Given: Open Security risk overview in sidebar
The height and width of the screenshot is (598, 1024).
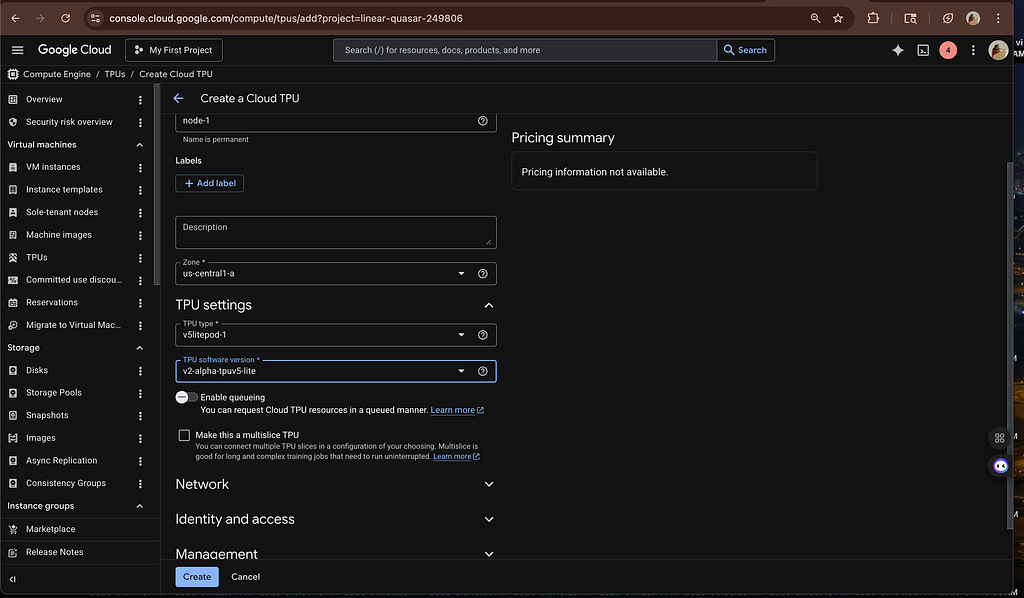Looking at the screenshot, I should 69,122.
